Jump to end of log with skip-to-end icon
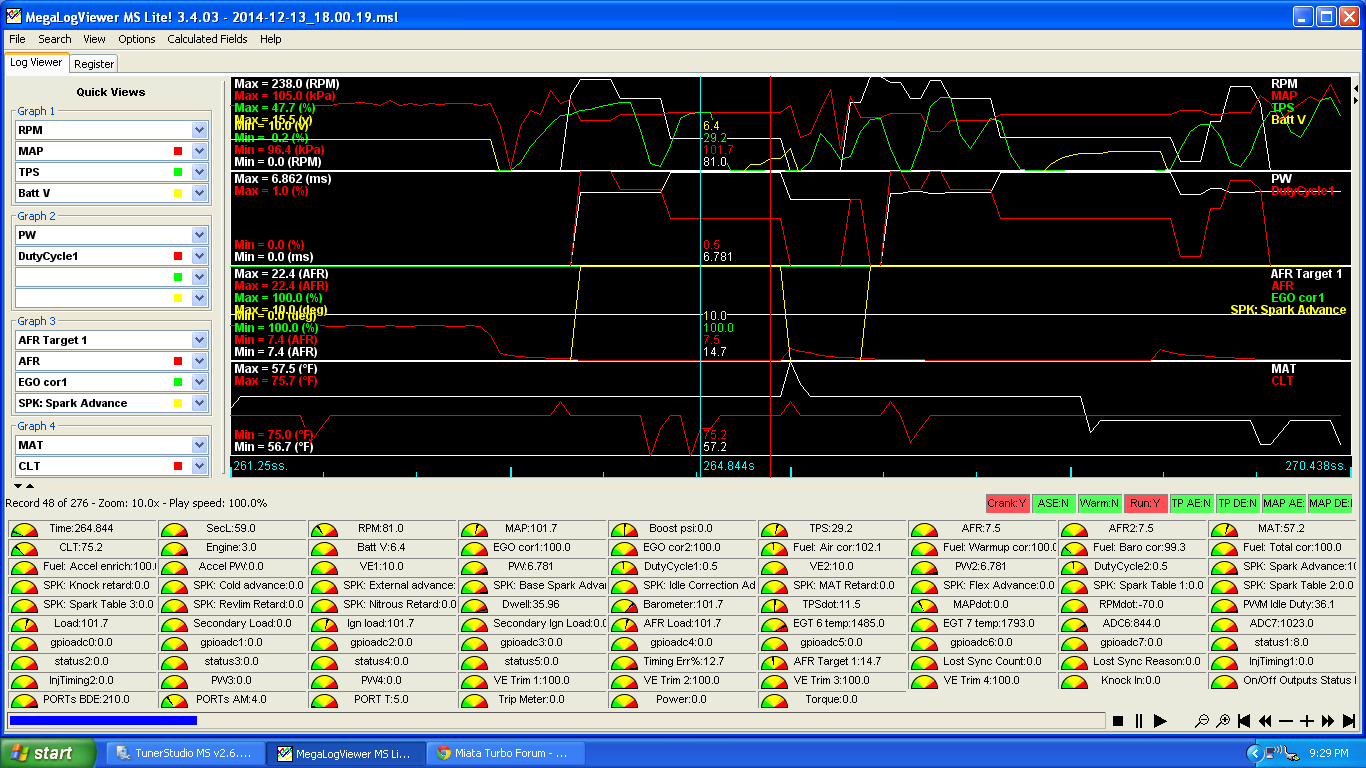The image size is (1366, 768). [1350, 720]
